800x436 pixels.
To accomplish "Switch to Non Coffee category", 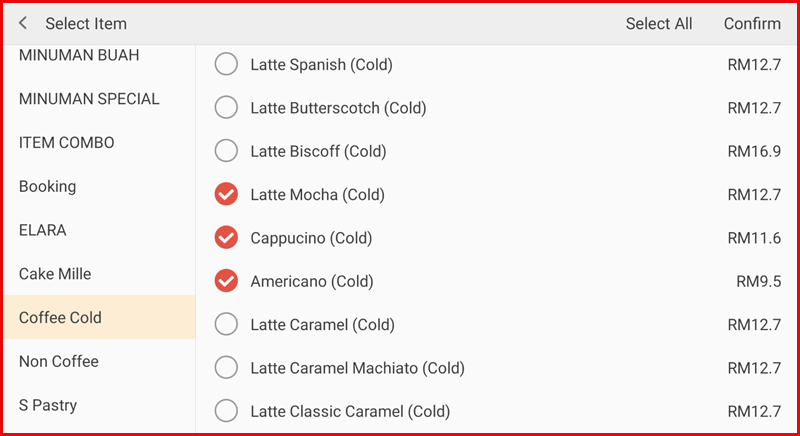I will pyautogui.click(x=59, y=361).
